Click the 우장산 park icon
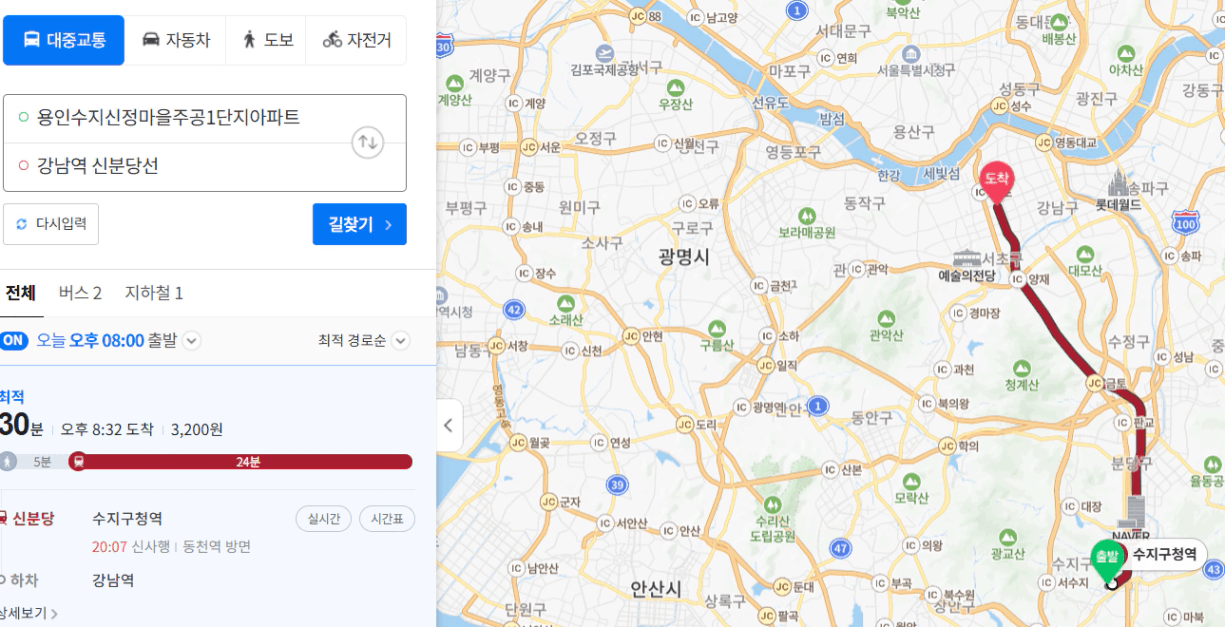This screenshot has height=627, width=1225. coord(676,87)
